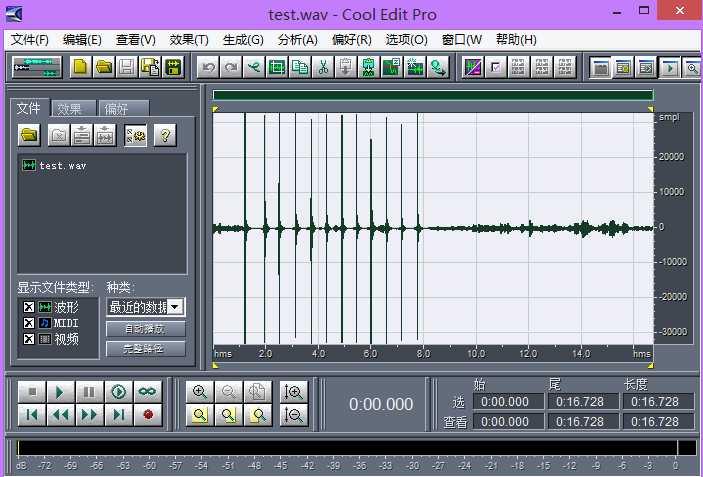Create a new file with the blank page icon

coord(81,68)
